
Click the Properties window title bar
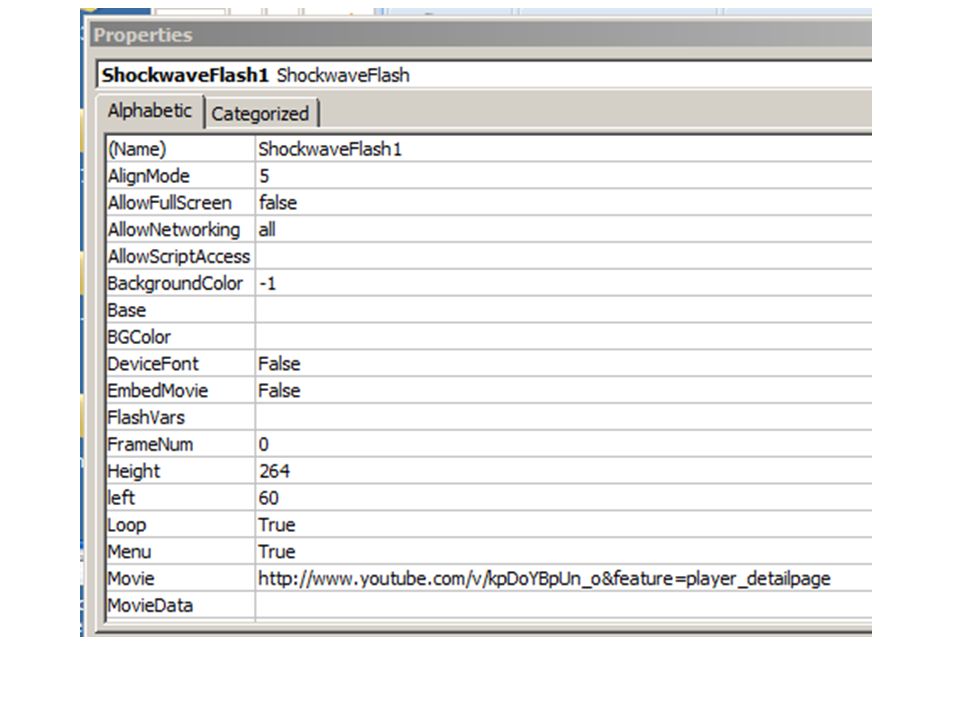click(x=481, y=35)
